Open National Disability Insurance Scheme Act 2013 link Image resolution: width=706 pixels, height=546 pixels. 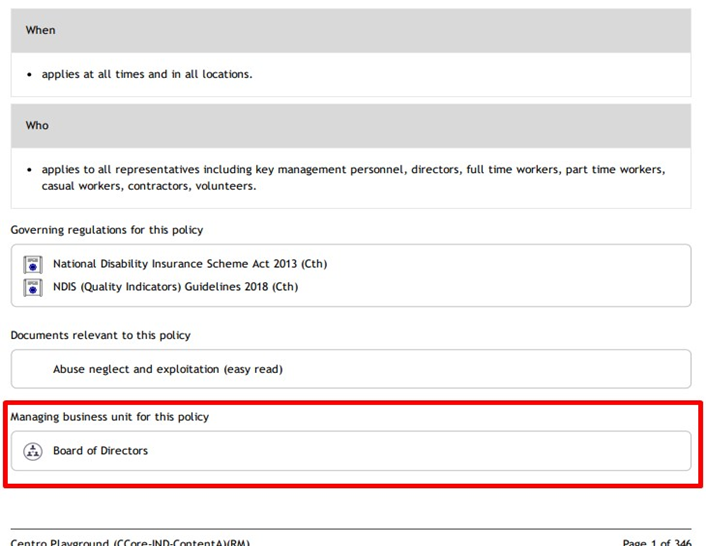click(x=190, y=264)
